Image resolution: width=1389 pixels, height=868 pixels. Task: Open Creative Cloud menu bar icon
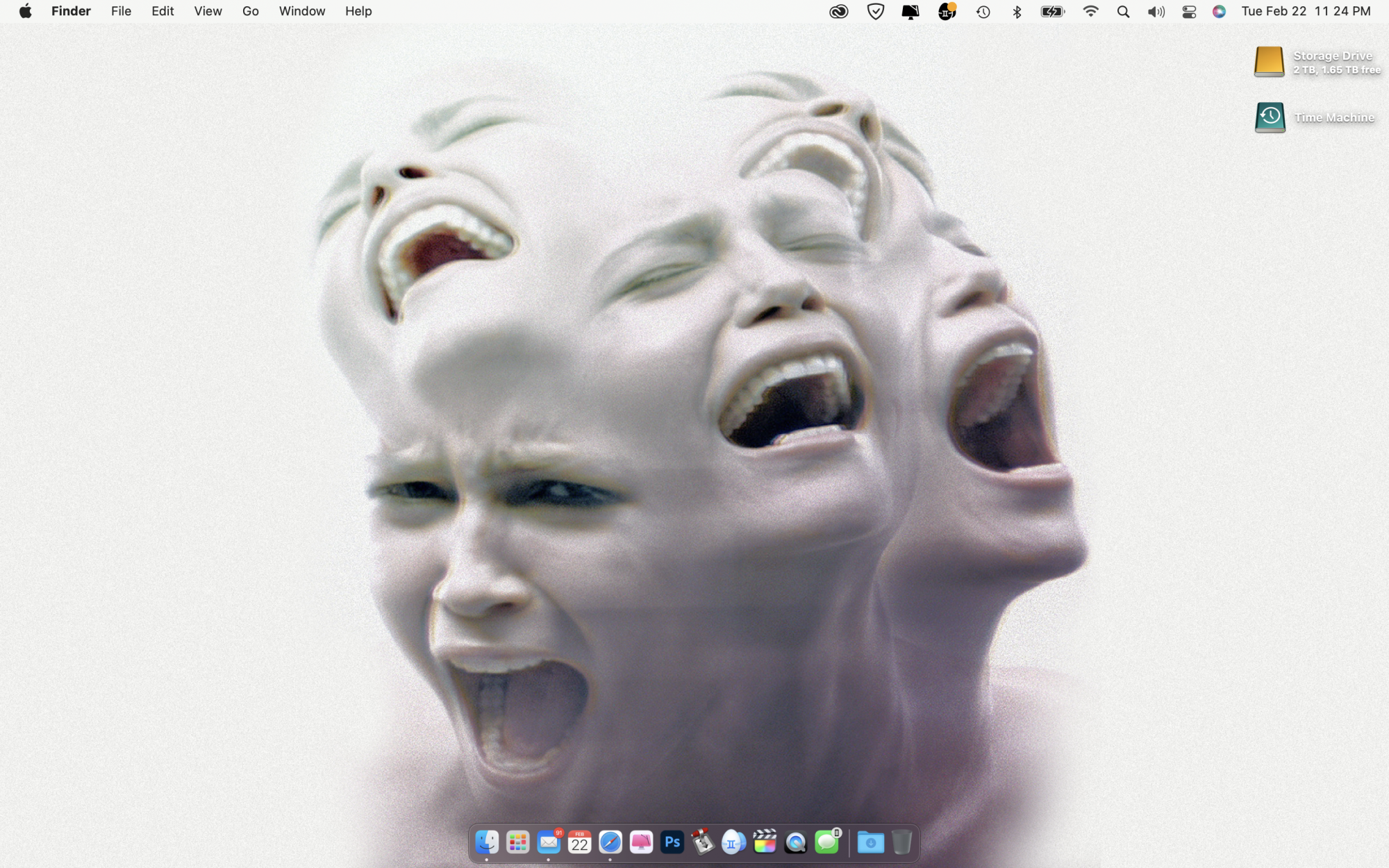click(838, 11)
